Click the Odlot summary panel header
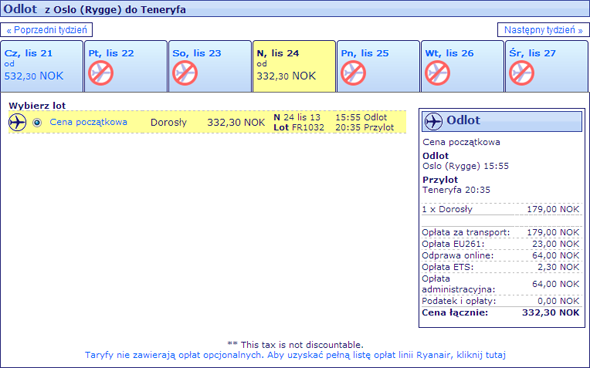This screenshot has width=590, height=368. coord(502,121)
